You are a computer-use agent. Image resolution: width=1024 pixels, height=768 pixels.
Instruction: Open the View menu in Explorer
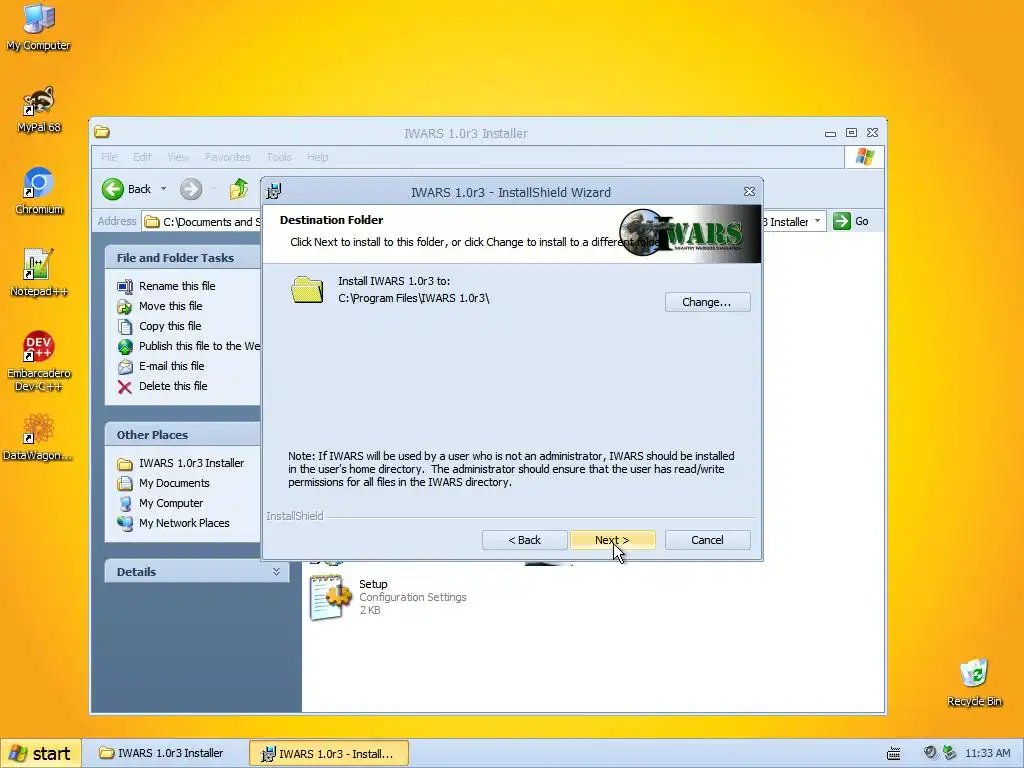(178, 157)
